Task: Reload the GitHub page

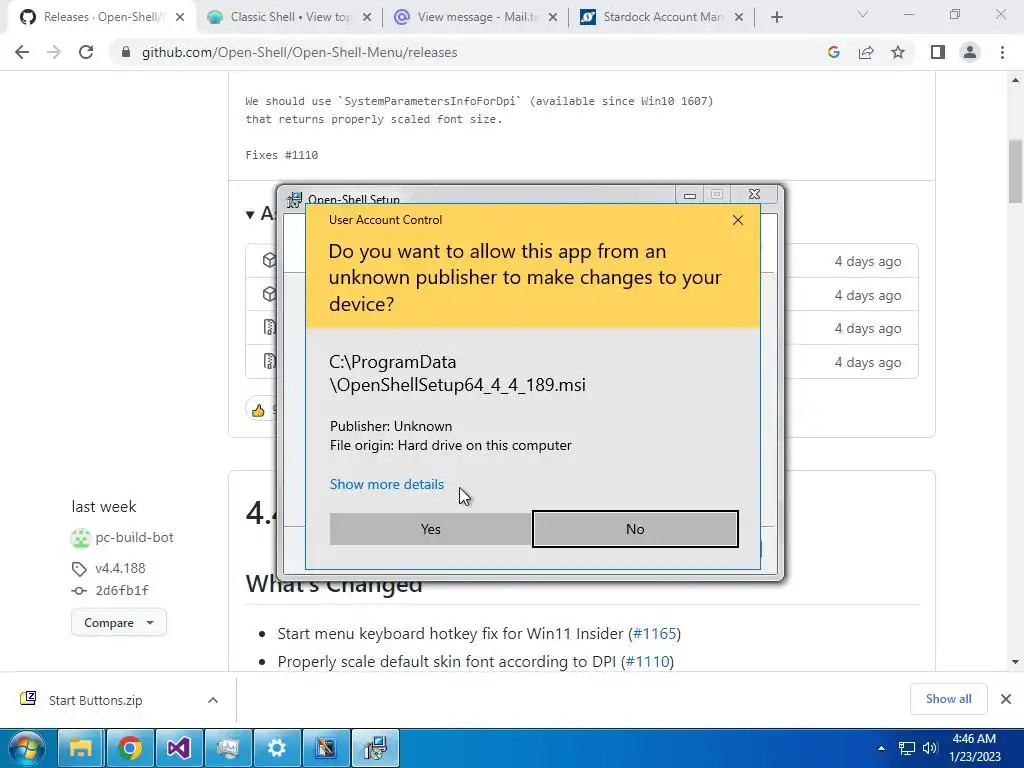Action: click(86, 52)
